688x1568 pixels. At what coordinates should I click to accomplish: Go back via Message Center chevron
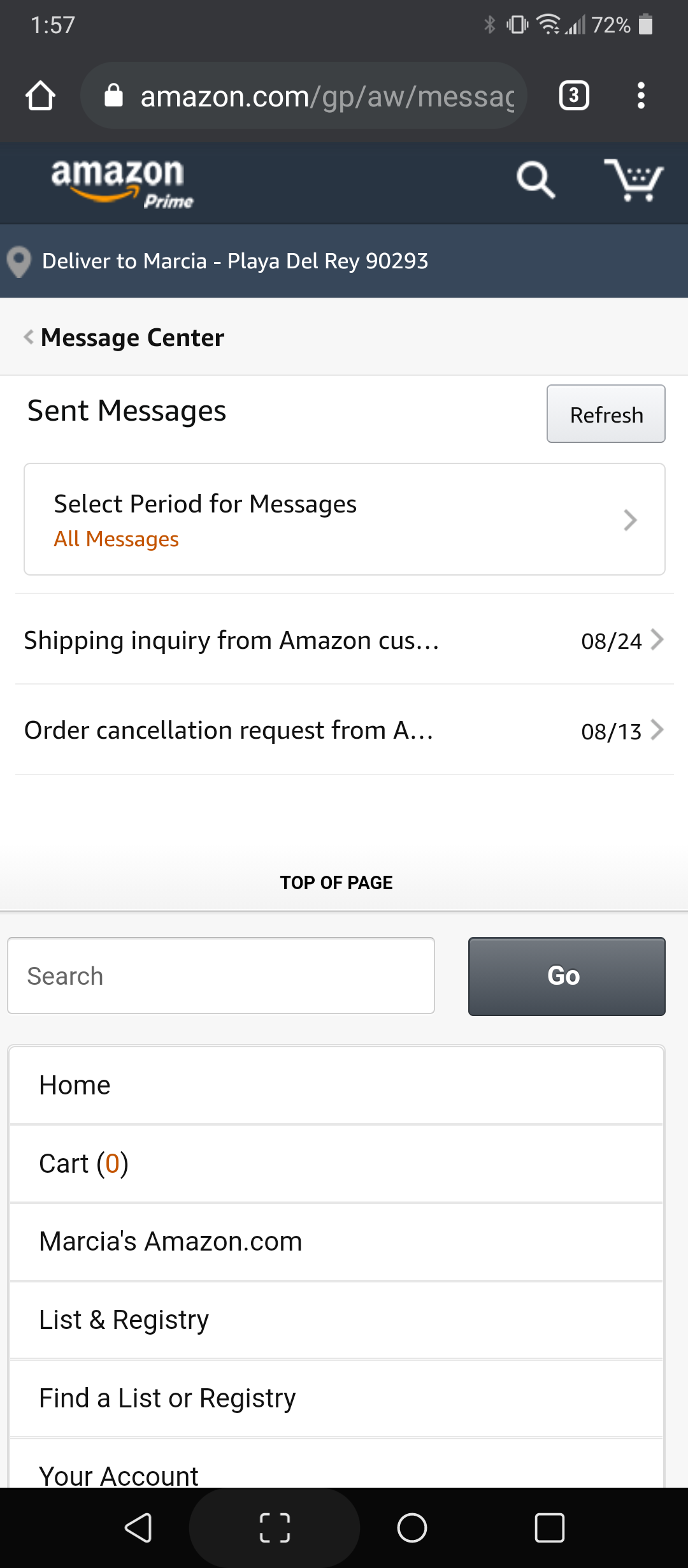(29, 337)
